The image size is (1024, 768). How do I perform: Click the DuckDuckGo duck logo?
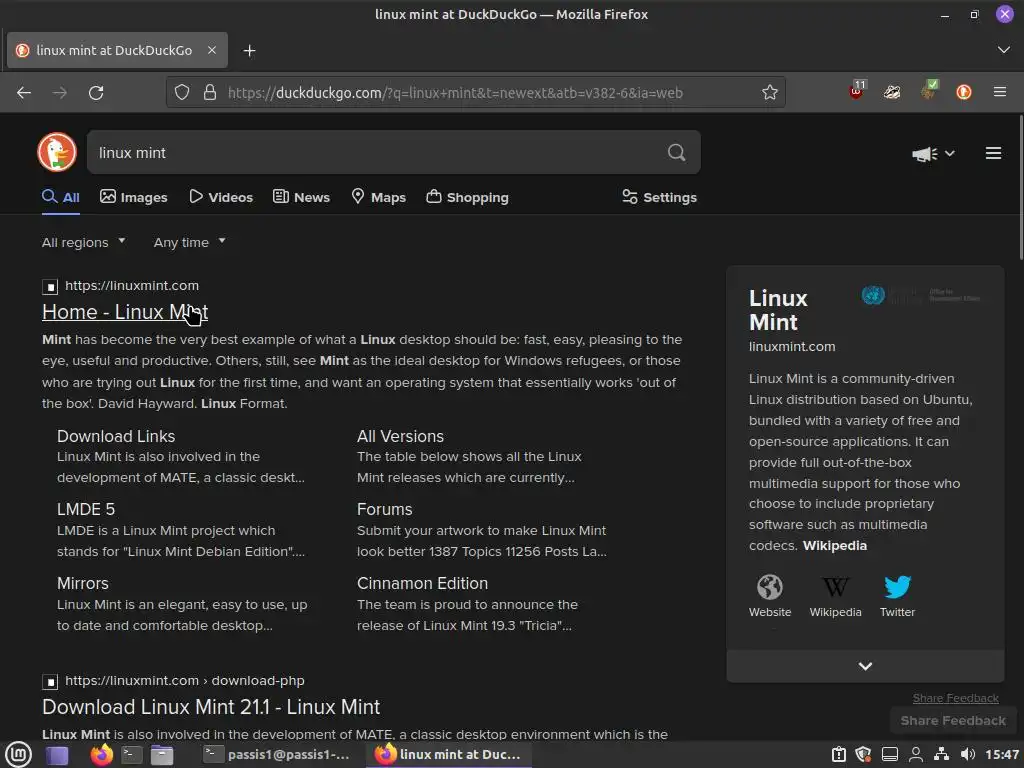(x=57, y=152)
